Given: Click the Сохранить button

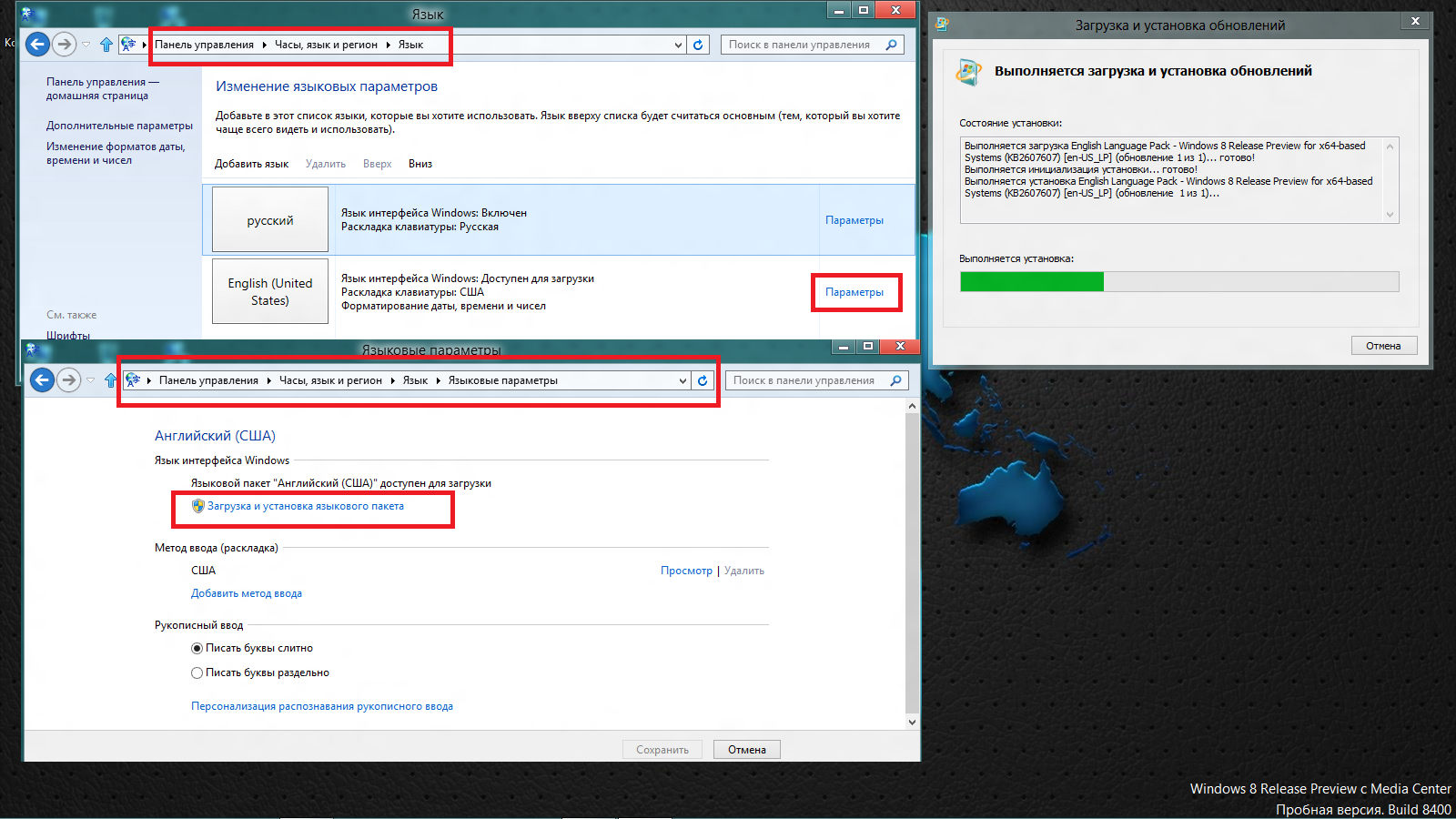Looking at the screenshot, I should tap(662, 750).
